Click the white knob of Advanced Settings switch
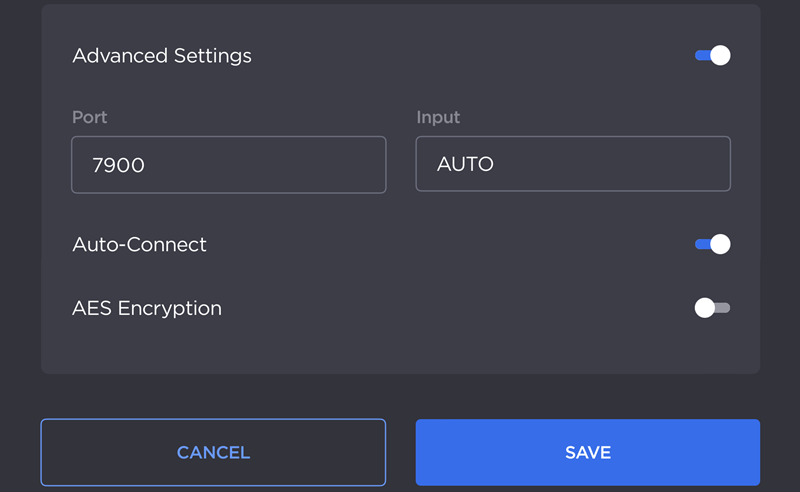The image size is (800, 492). 720,55
